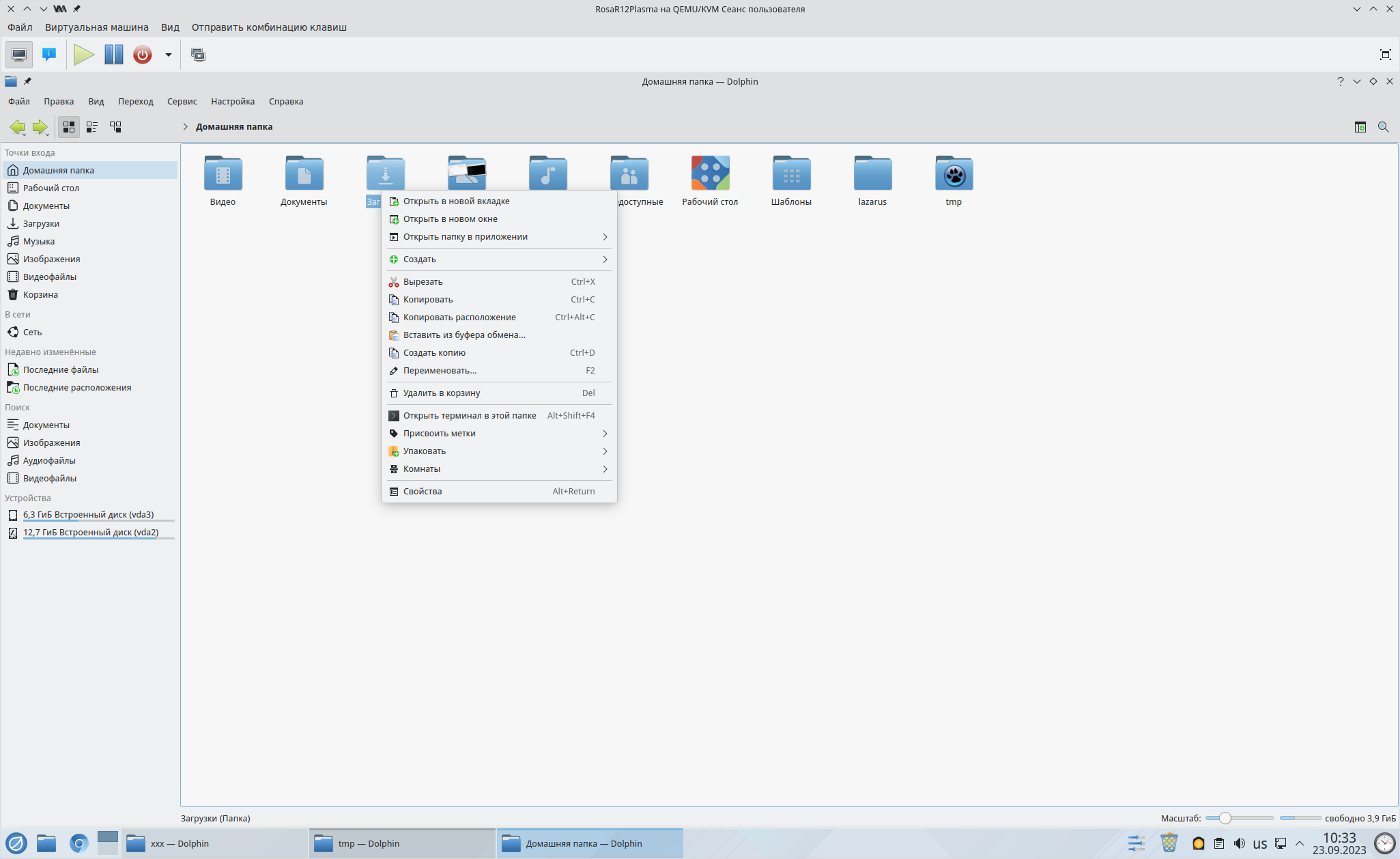This screenshot has height=859, width=1400.
Task: Open the 12,7 ГиБ vda2 disk device
Action: [91, 533]
